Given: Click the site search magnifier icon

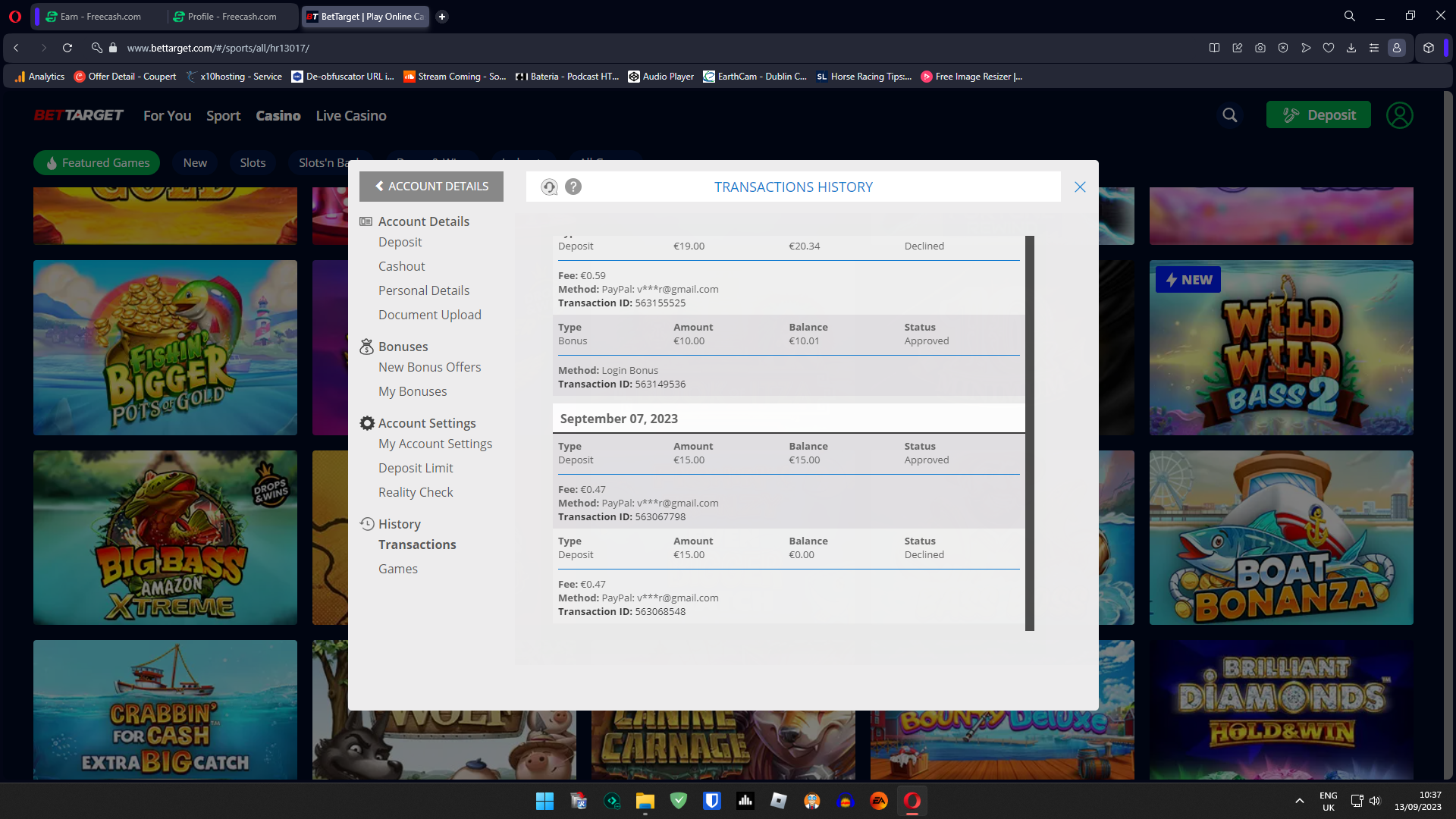Looking at the screenshot, I should click(x=1230, y=115).
